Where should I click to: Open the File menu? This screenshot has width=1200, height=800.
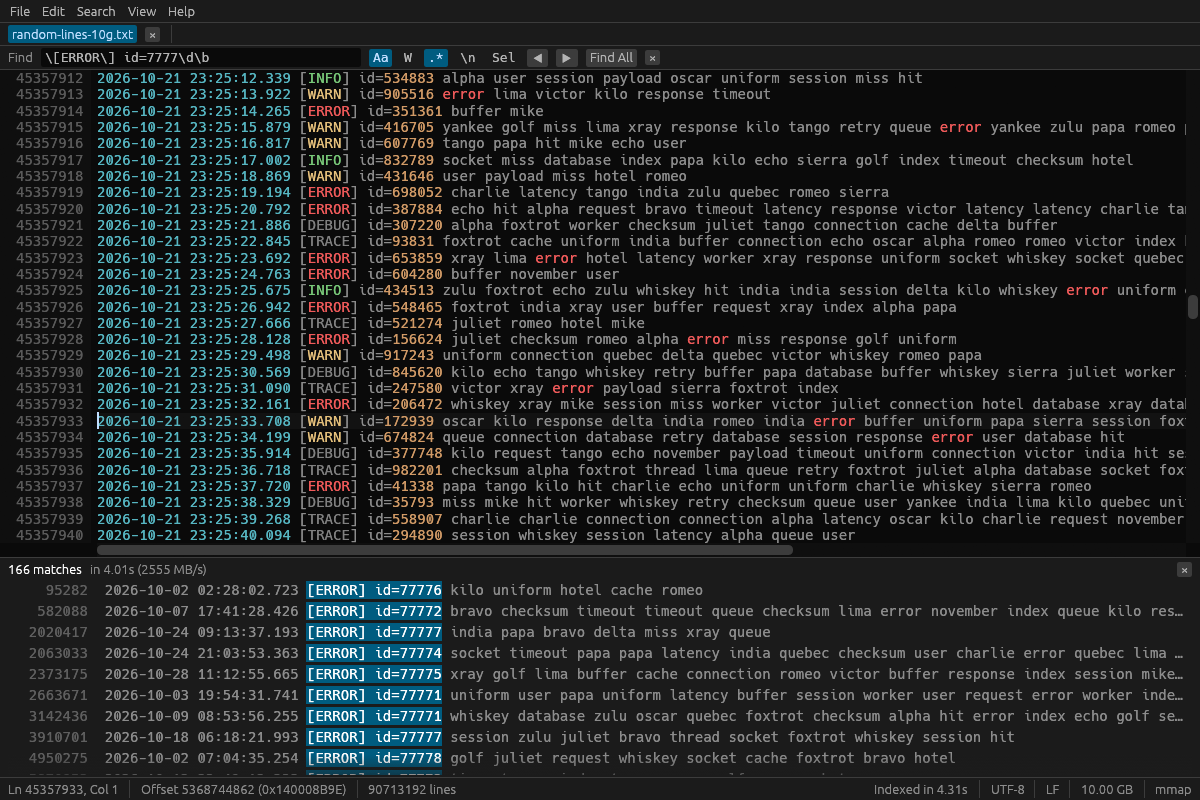(x=20, y=11)
